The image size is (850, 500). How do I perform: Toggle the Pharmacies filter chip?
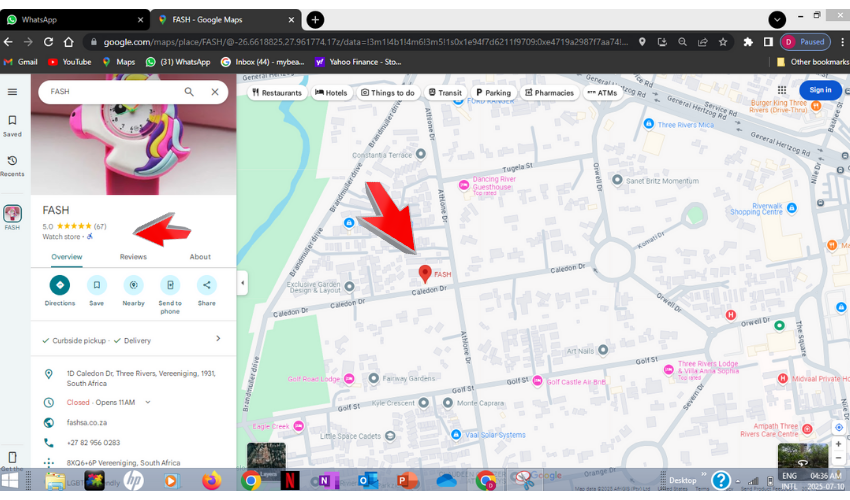[x=549, y=93]
